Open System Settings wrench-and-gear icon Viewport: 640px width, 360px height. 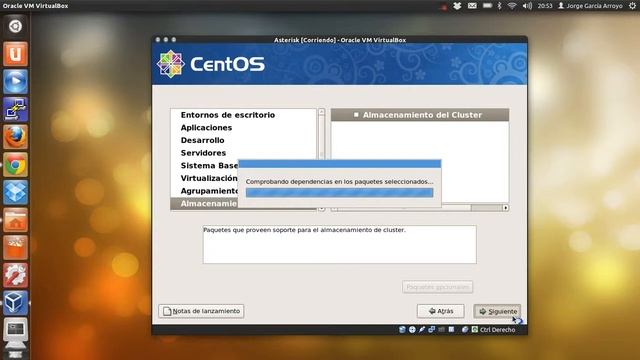16,276
